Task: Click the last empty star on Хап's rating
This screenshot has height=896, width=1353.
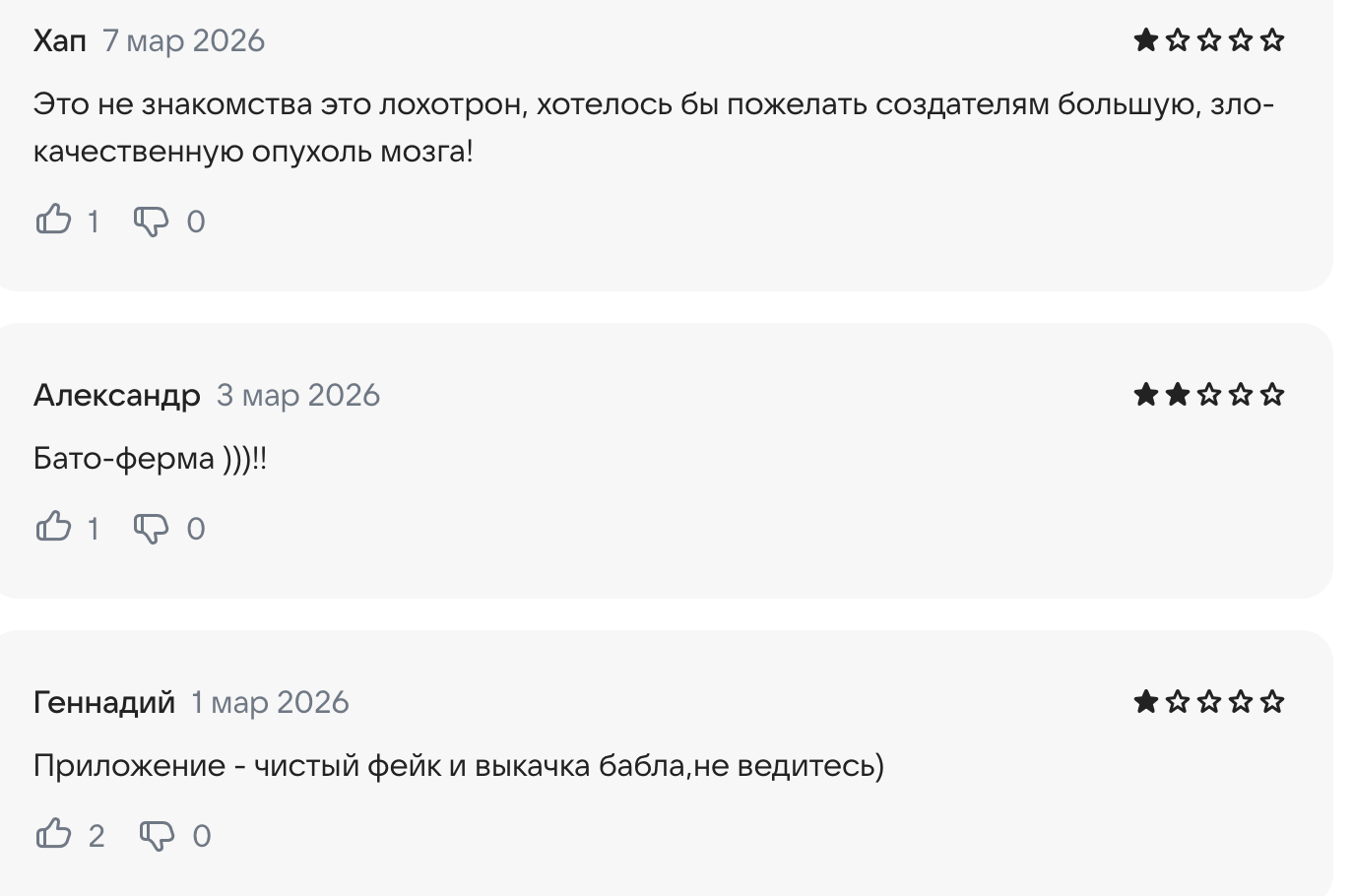Action: point(1274,40)
